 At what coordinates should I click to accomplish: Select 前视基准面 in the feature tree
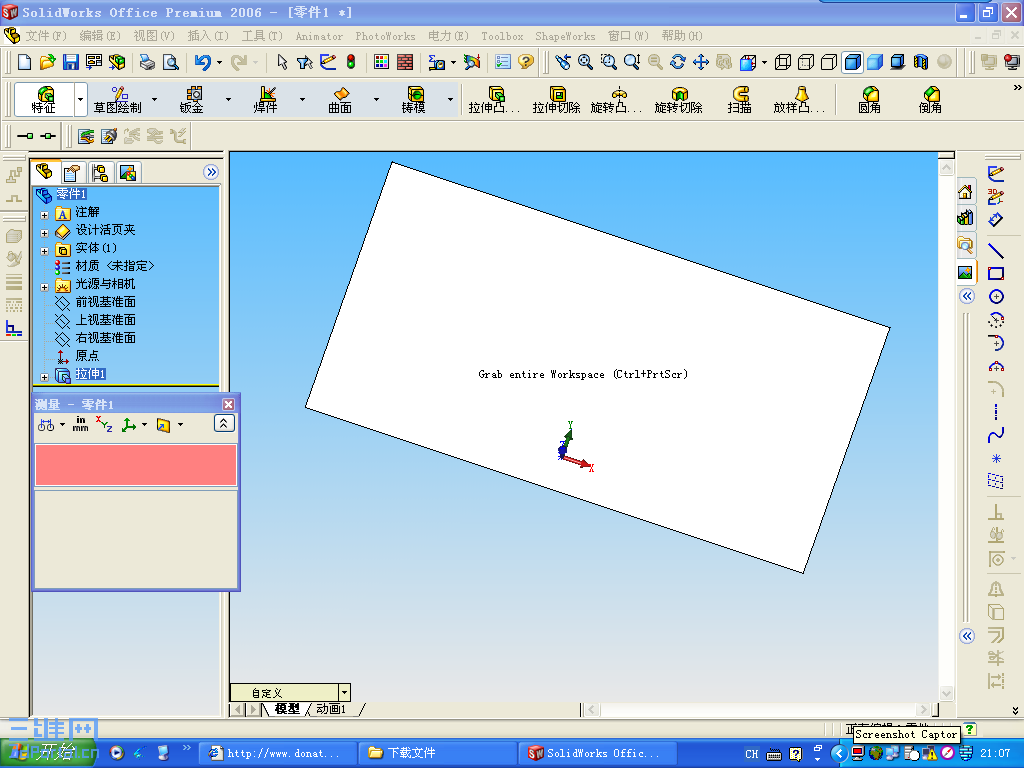(x=107, y=301)
